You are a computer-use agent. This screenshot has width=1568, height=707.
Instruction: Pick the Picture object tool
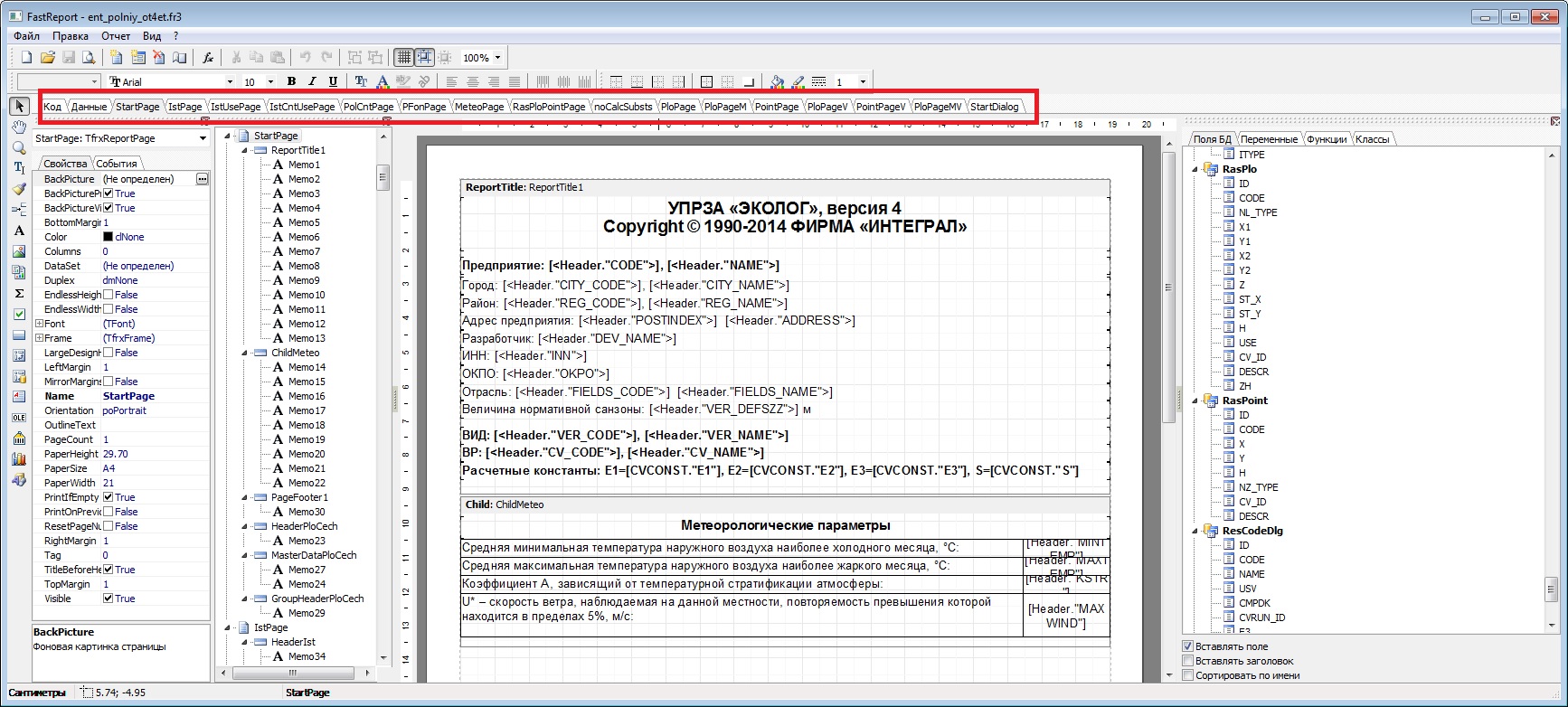click(x=19, y=251)
